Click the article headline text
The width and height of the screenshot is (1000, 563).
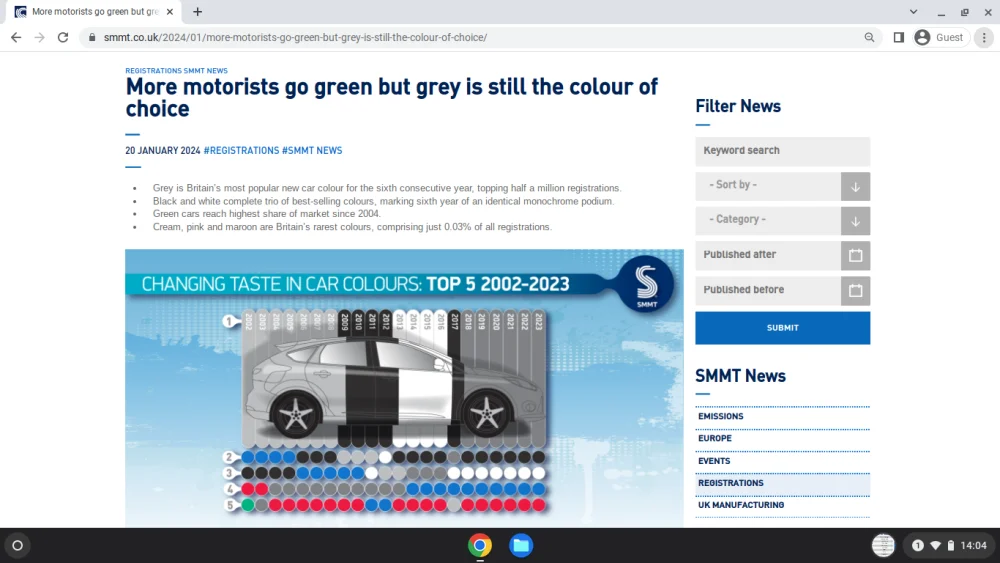coord(391,98)
